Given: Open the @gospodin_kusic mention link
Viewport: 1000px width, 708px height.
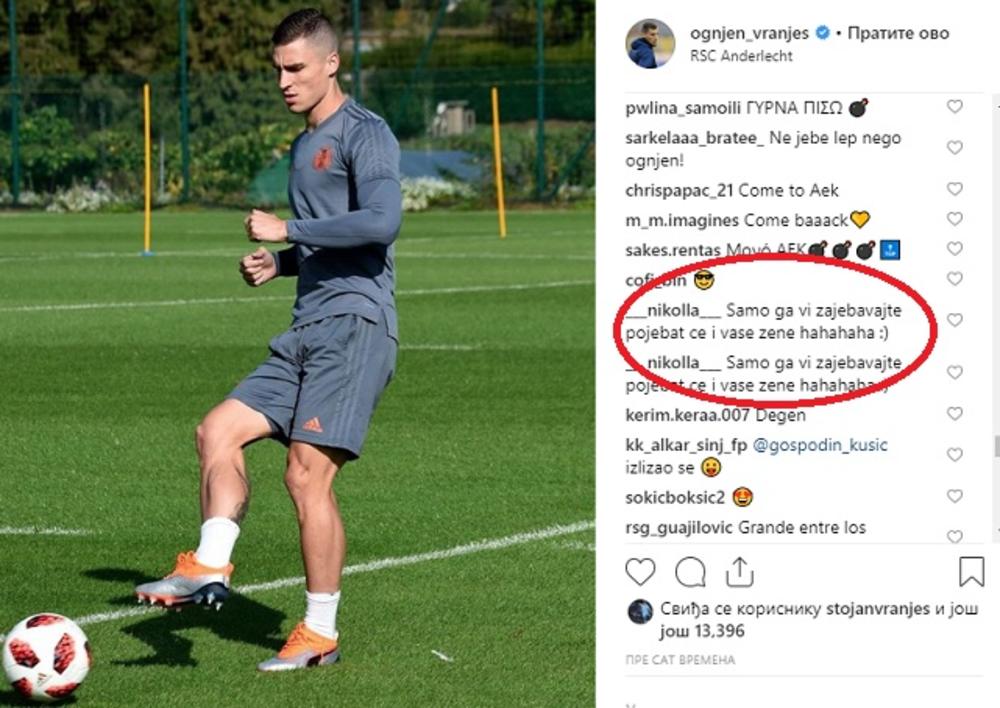Looking at the screenshot, I should pos(820,445).
